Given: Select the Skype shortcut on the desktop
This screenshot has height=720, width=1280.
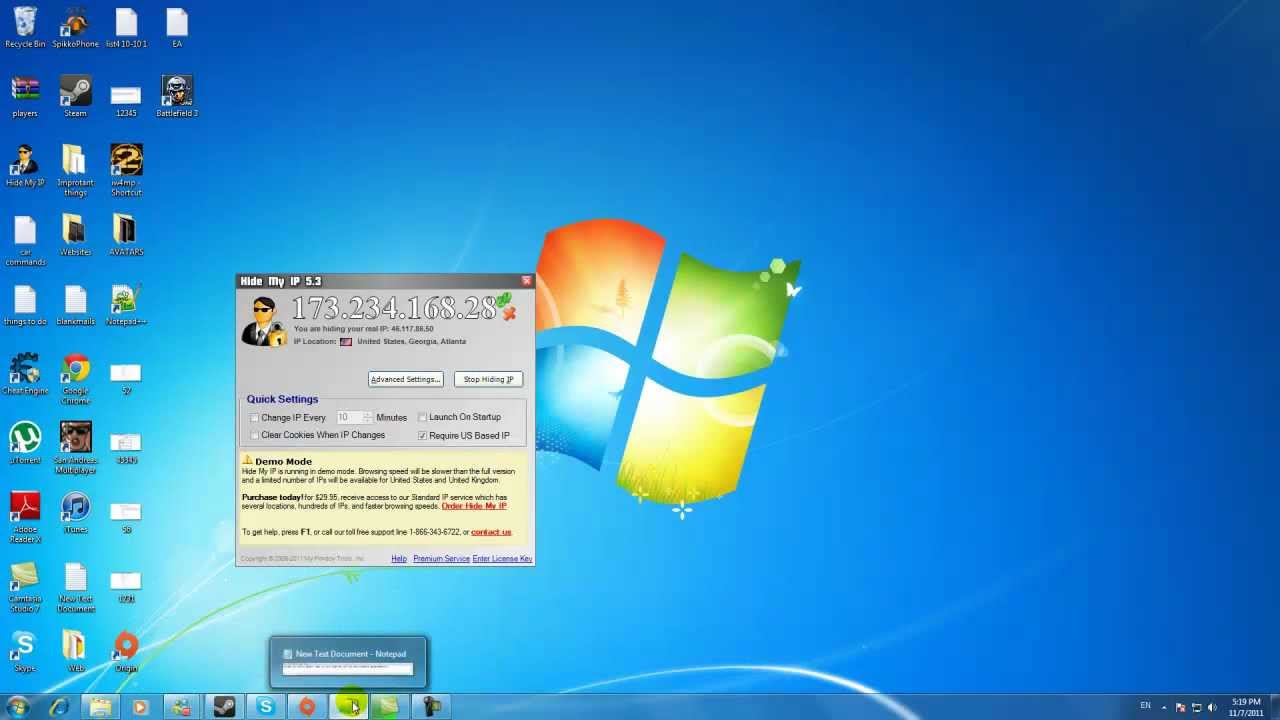Looking at the screenshot, I should (25, 650).
